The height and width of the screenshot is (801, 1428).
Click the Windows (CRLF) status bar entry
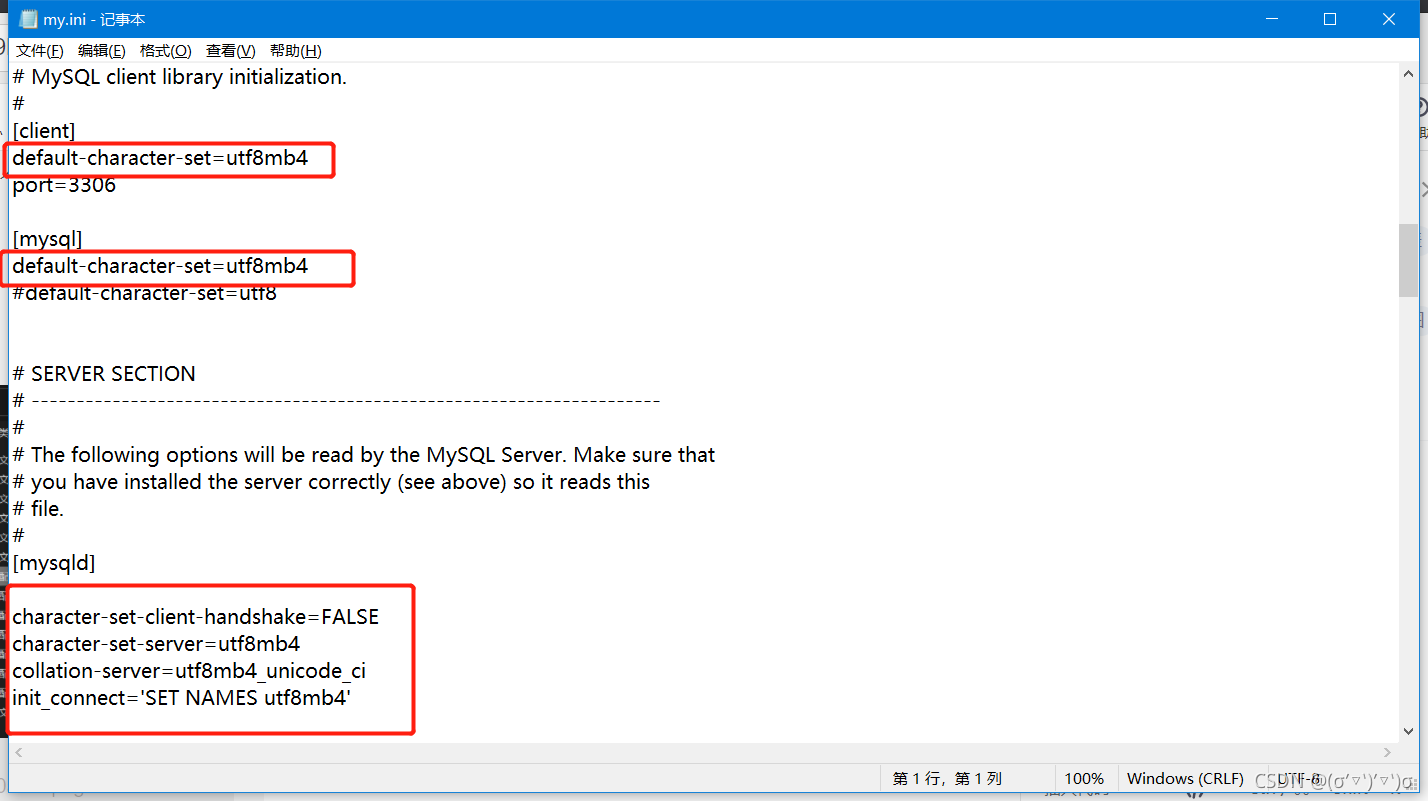point(1185,778)
